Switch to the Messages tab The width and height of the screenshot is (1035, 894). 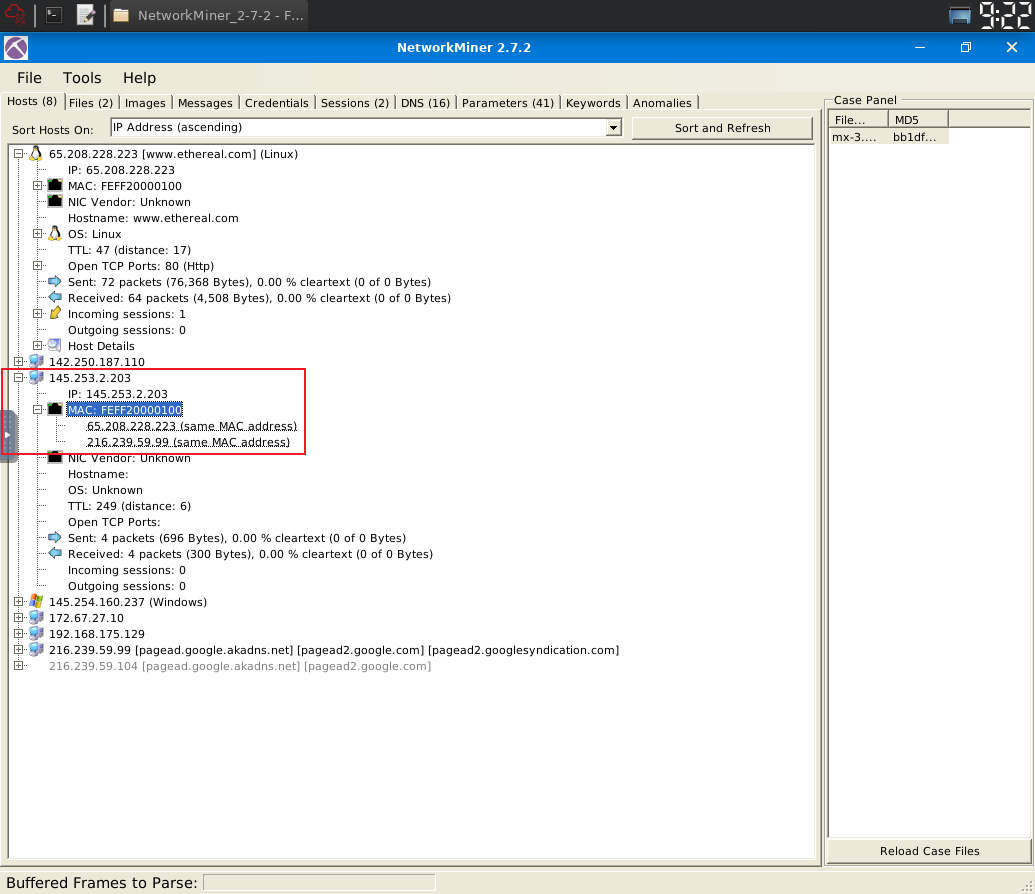click(x=205, y=102)
